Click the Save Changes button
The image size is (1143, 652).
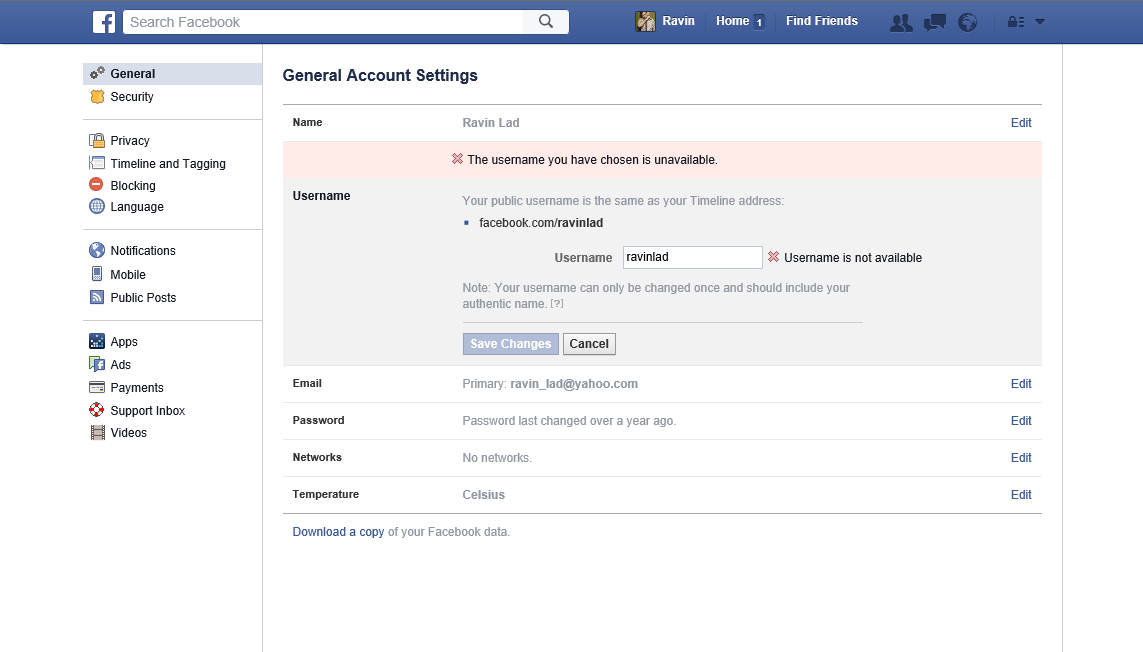[x=510, y=344]
